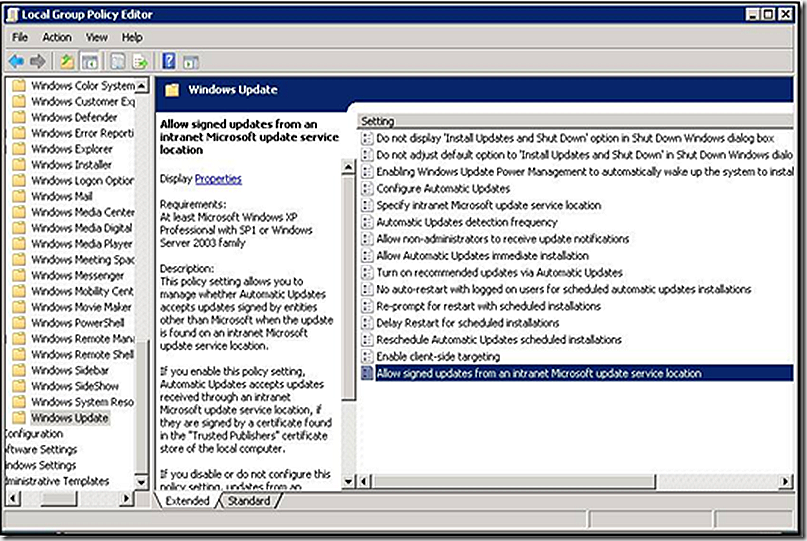Click the Up one level folder icon
The width and height of the screenshot is (807, 541).
(x=67, y=62)
